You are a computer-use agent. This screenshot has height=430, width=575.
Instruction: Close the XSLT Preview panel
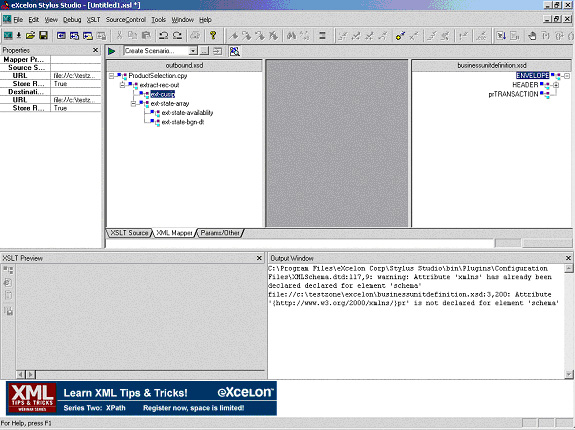259,258
